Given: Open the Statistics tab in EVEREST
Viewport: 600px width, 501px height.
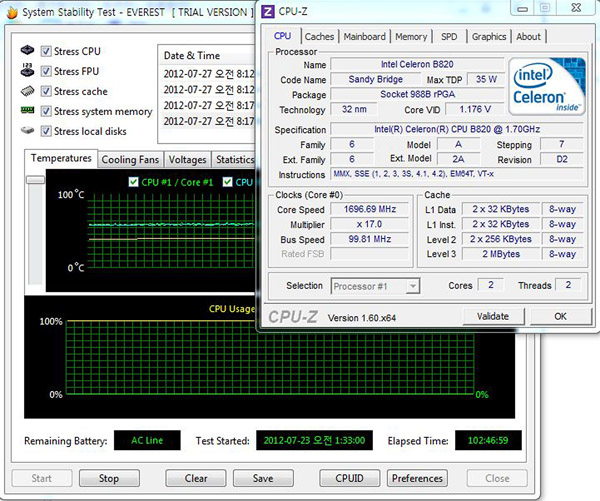Looking at the screenshot, I should coord(234,160).
